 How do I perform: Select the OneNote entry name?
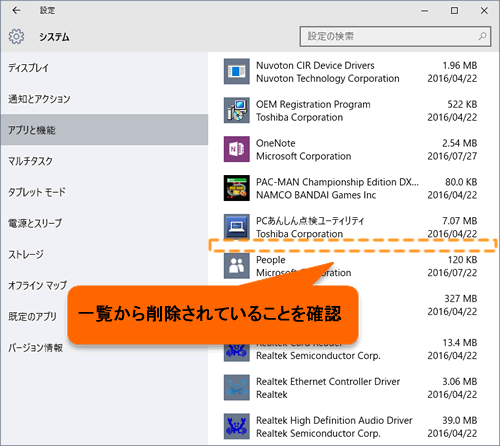[276, 143]
